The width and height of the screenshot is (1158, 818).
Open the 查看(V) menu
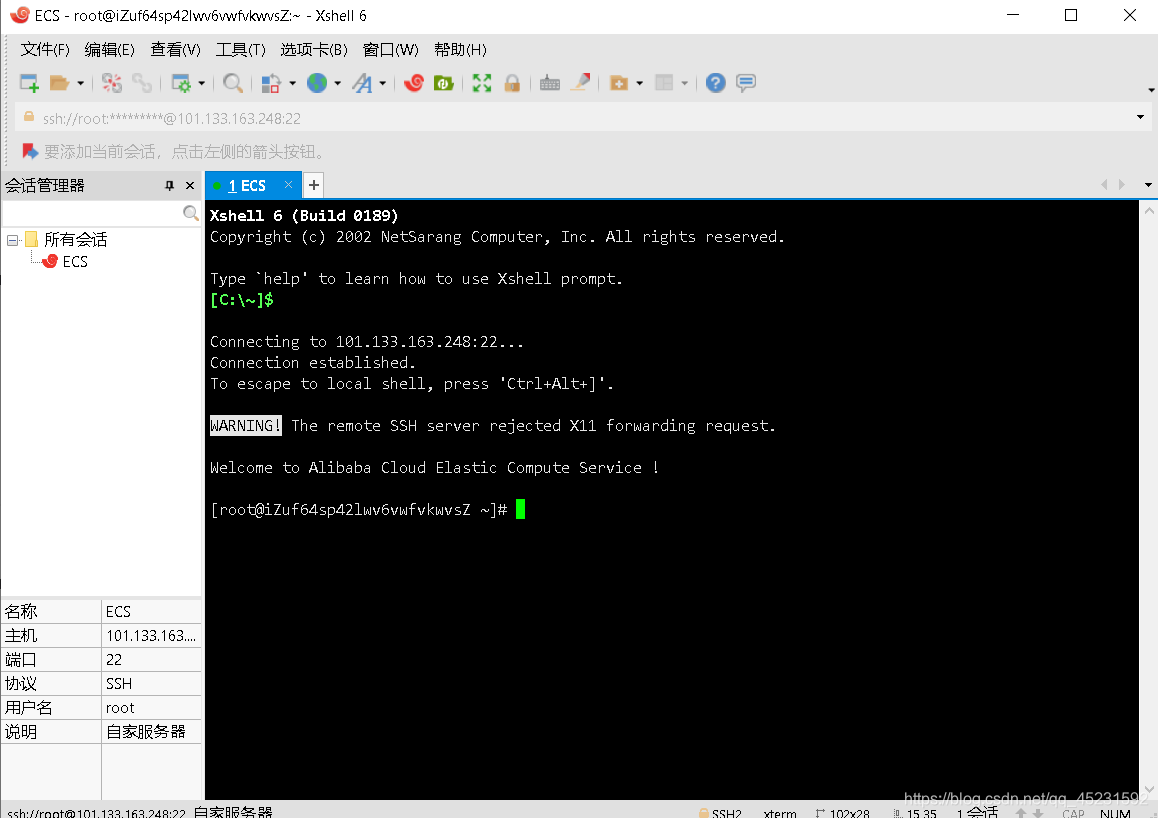(176, 49)
